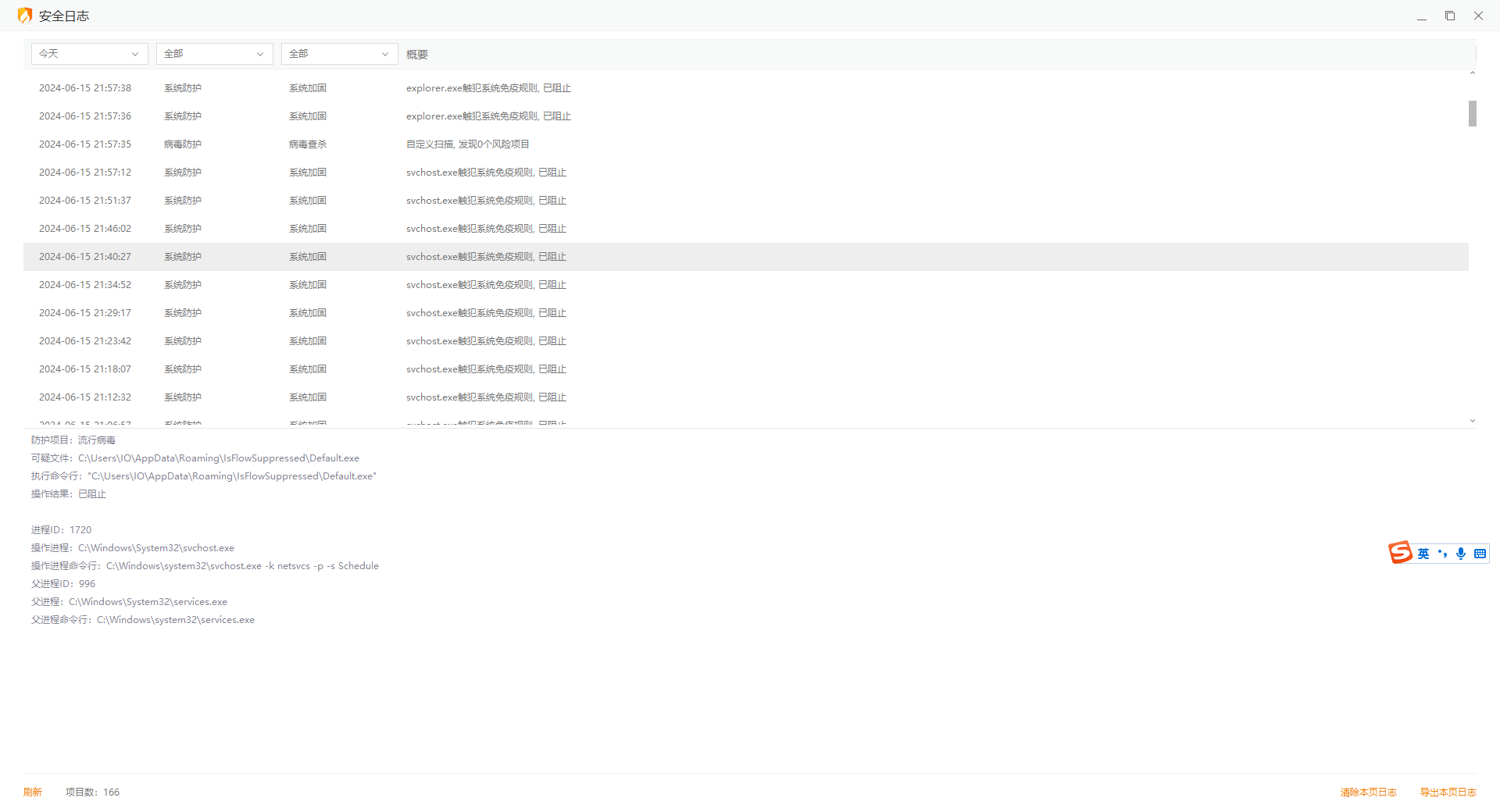1500x812 pixels.
Task: Click the Sogou voice input microphone icon
Action: (1461, 554)
